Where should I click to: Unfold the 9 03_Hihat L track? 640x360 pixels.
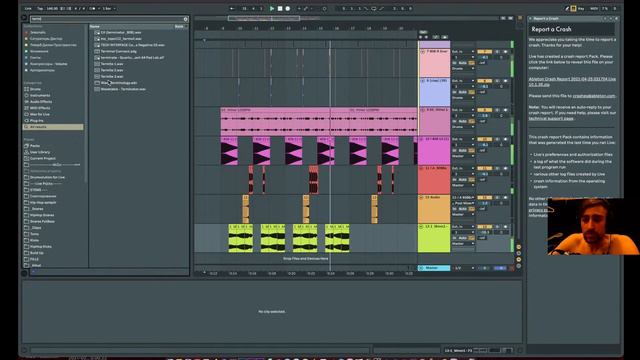tap(422, 110)
